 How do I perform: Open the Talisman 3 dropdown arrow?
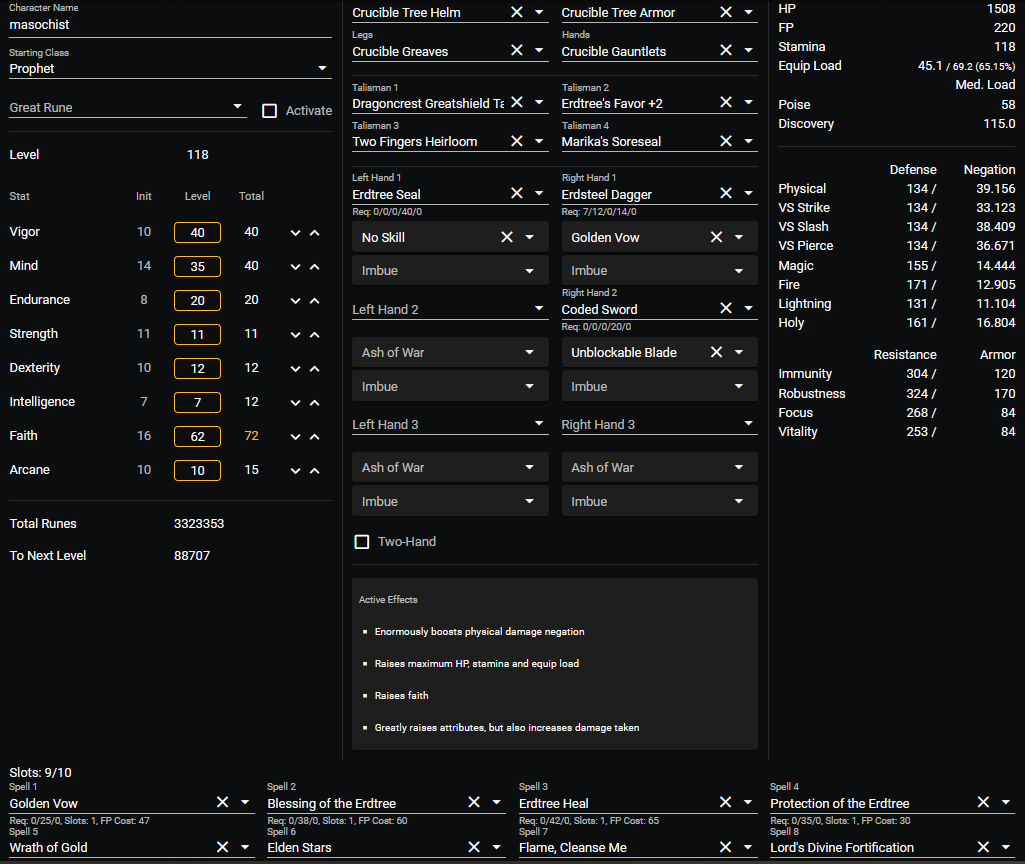coord(539,141)
